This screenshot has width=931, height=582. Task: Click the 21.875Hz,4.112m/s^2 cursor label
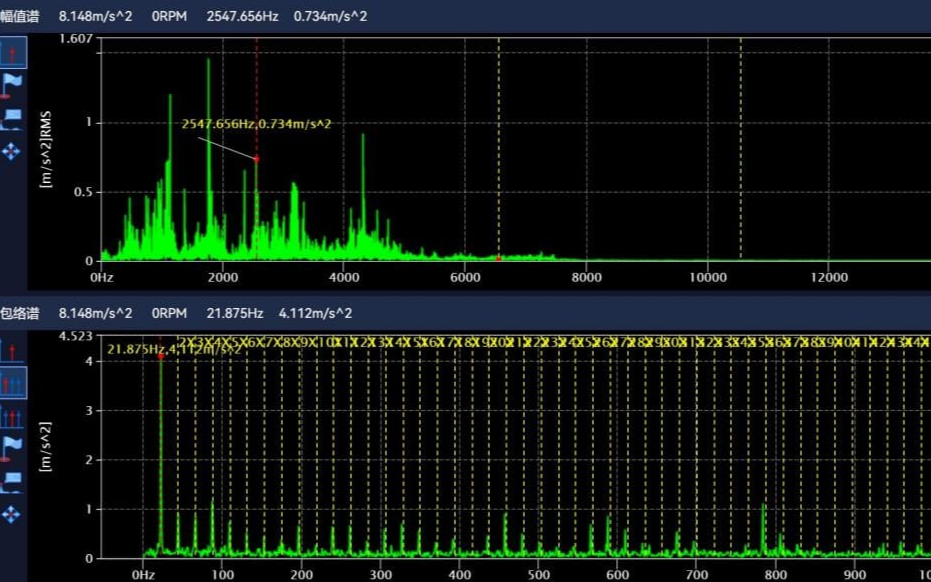[x=173, y=349]
